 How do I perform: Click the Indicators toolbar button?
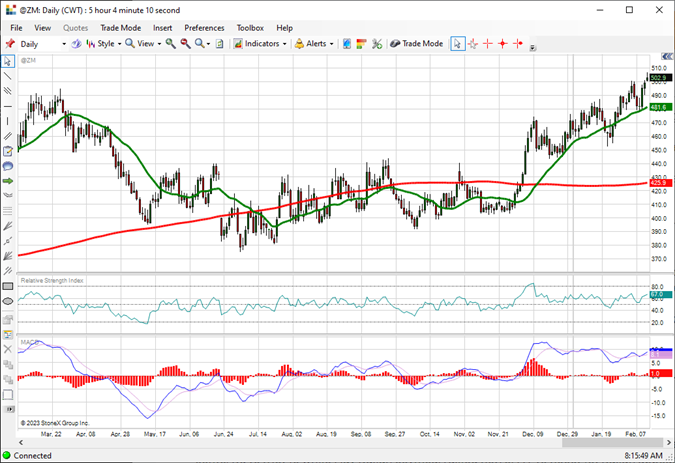[260, 43]
